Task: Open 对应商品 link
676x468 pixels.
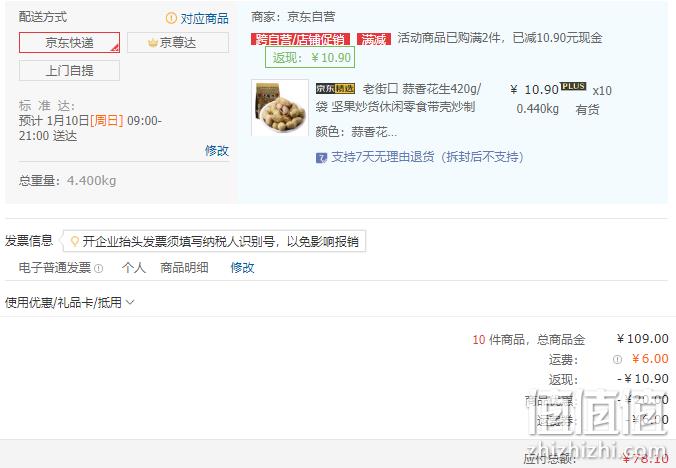Action: click(x=204, y=19)
